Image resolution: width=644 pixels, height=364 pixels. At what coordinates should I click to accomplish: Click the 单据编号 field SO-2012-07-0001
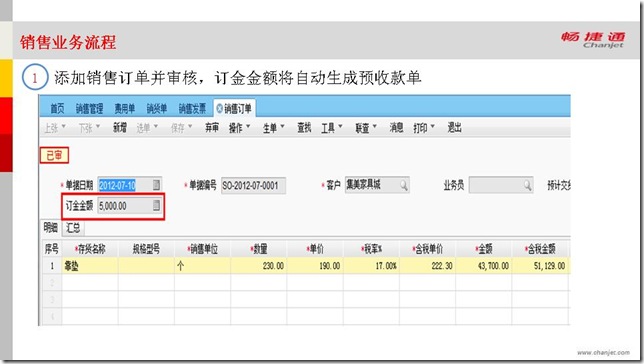click(253, 186)
